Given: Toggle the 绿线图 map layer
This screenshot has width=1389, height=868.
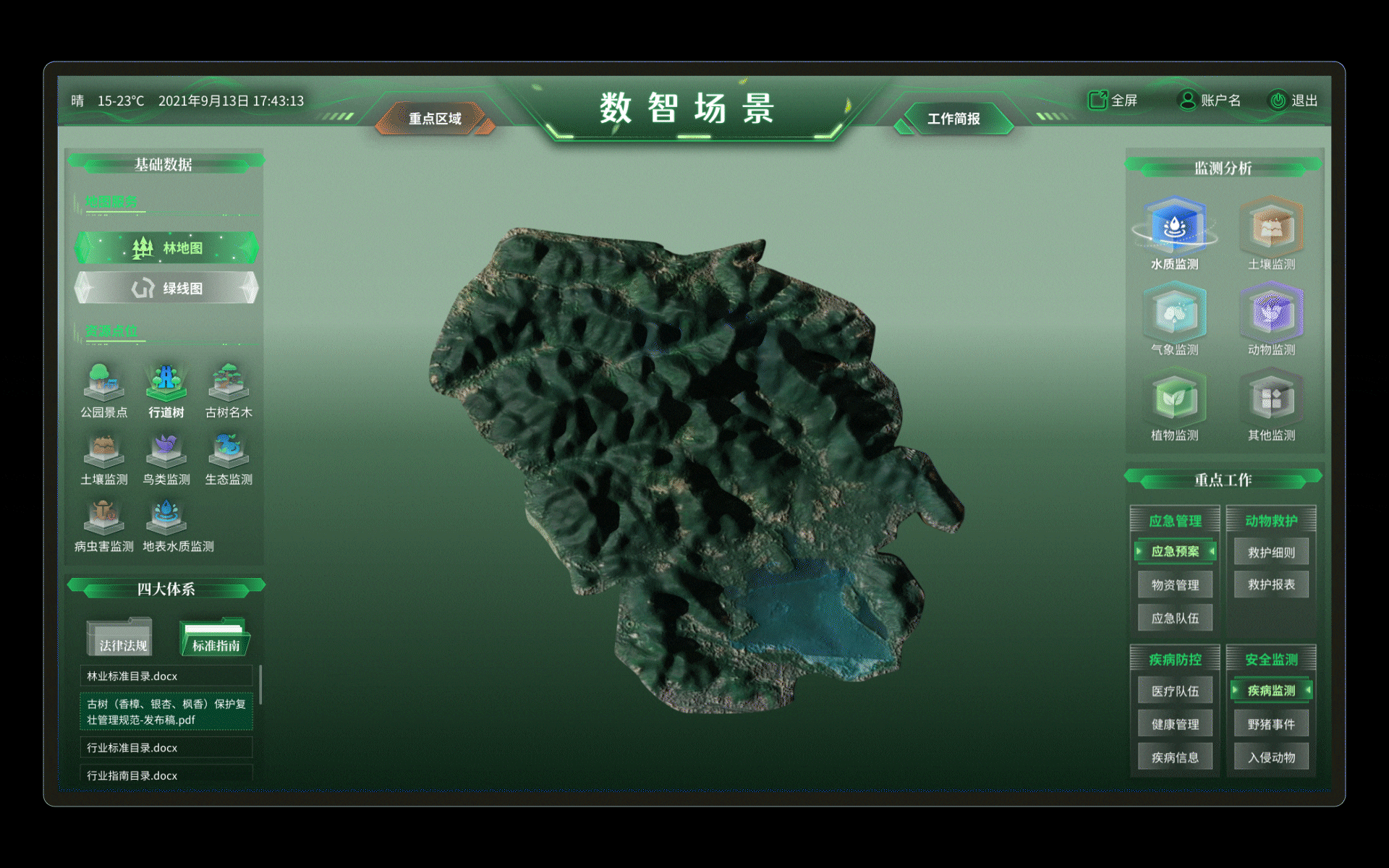Looking at the screenshot, I should [x=166, y=288].
